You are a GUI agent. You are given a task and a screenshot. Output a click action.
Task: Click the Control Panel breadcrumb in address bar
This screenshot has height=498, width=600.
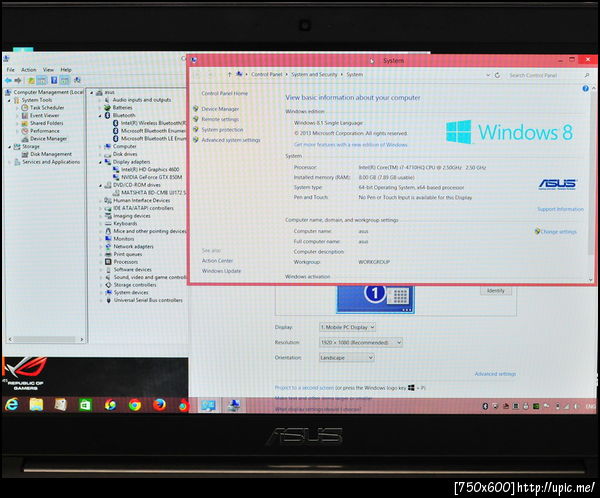point(267,75)
